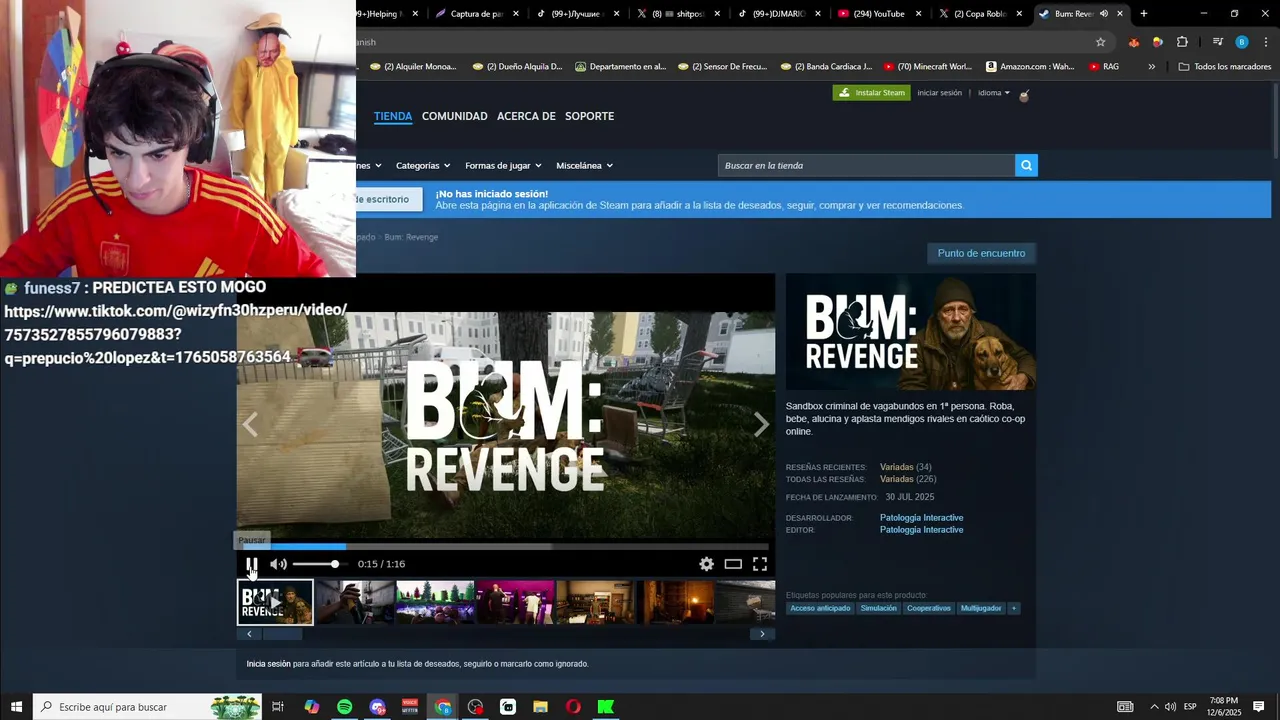1280x720 pixels.
Task: Open Opera browser from the taskbar
Action: point(573,707)
